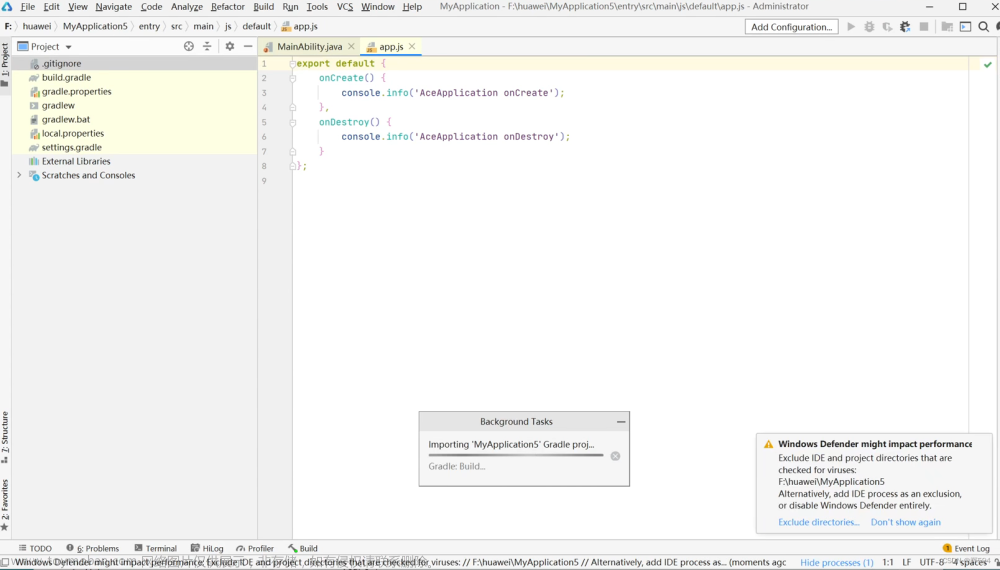Open the Build tool window
Screen dimensions: 1000x570
[x=303, y=548]
